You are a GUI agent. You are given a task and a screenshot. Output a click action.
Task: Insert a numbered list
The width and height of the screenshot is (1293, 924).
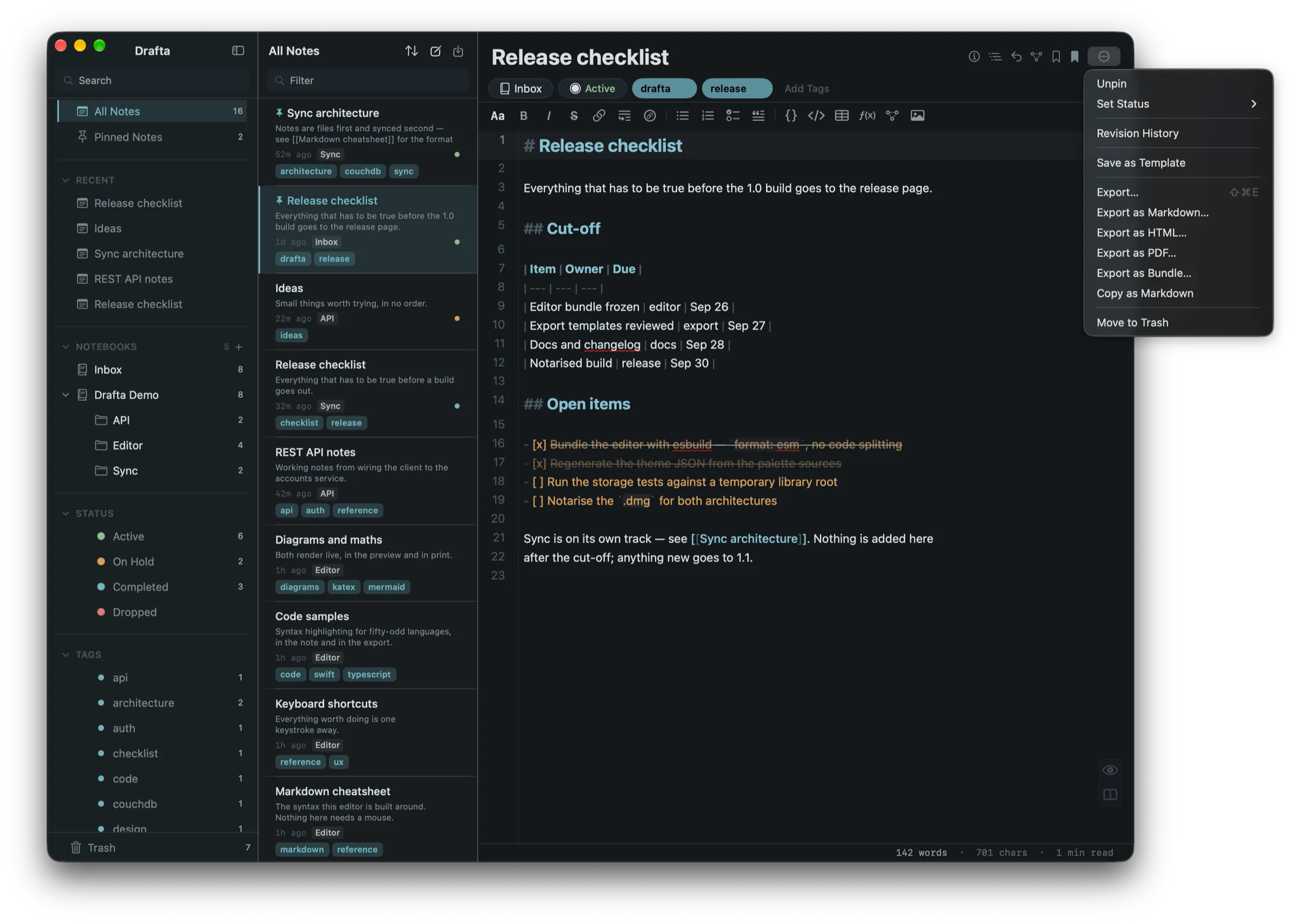pos(707,115)
